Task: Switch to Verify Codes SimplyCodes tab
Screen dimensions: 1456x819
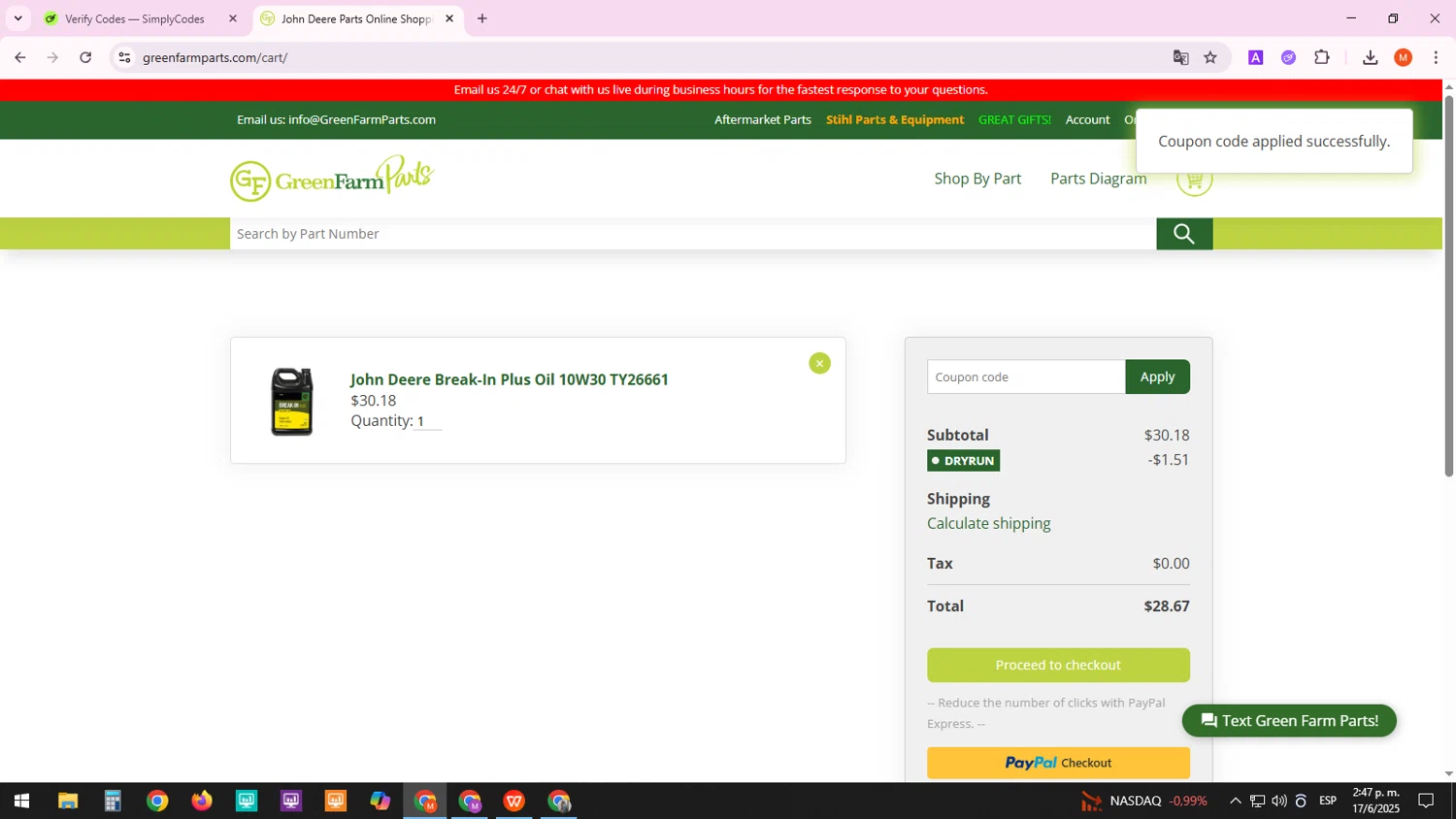Action: coord(135,18)
